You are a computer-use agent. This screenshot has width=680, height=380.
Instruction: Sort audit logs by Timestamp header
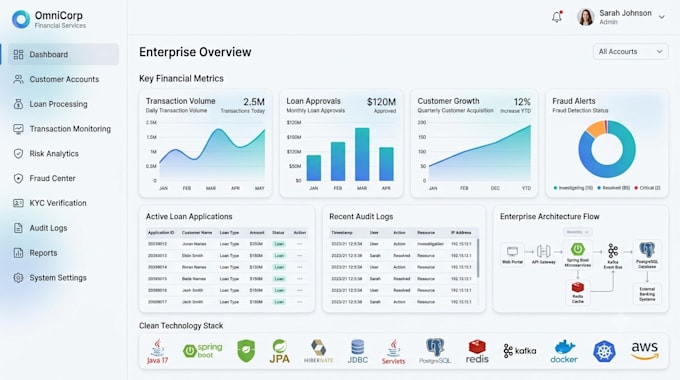click(x=342, y=233)
